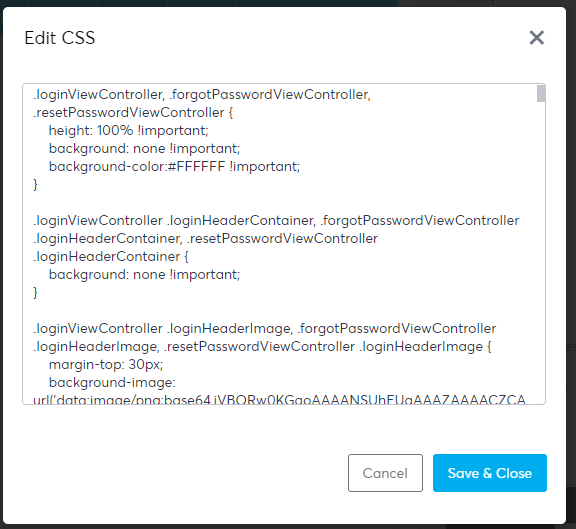Click the empty scrollbar track below the thumb
This screenshot has width=576, height=529.
[541, 253]
